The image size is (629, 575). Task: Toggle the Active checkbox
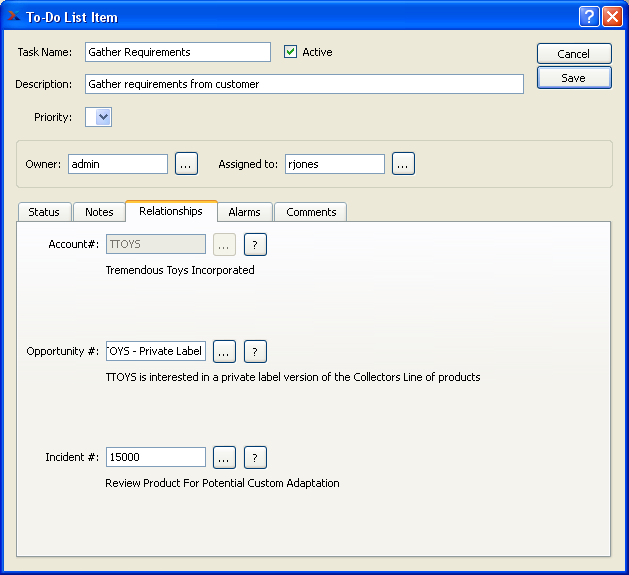(x=290, y=52)
